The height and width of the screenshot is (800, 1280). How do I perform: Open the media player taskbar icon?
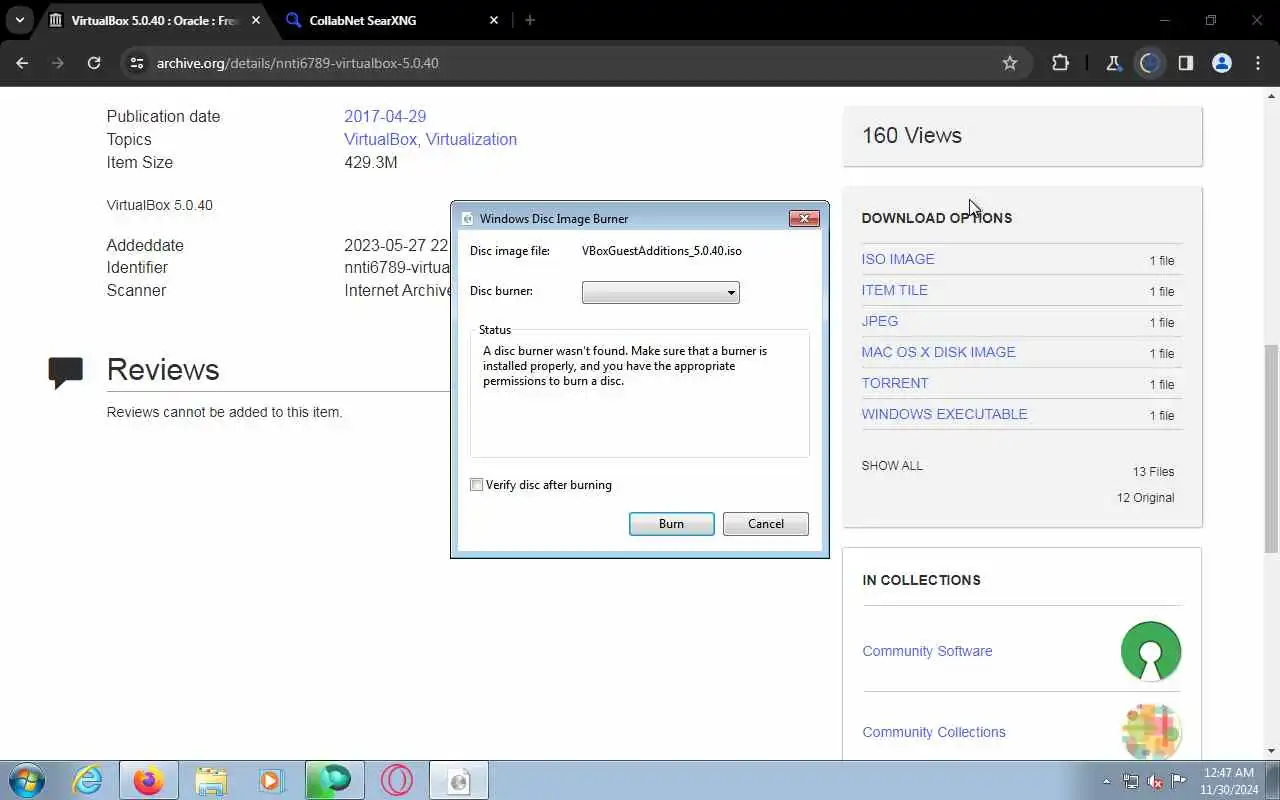pyautogui.click(x=271, y=780)
